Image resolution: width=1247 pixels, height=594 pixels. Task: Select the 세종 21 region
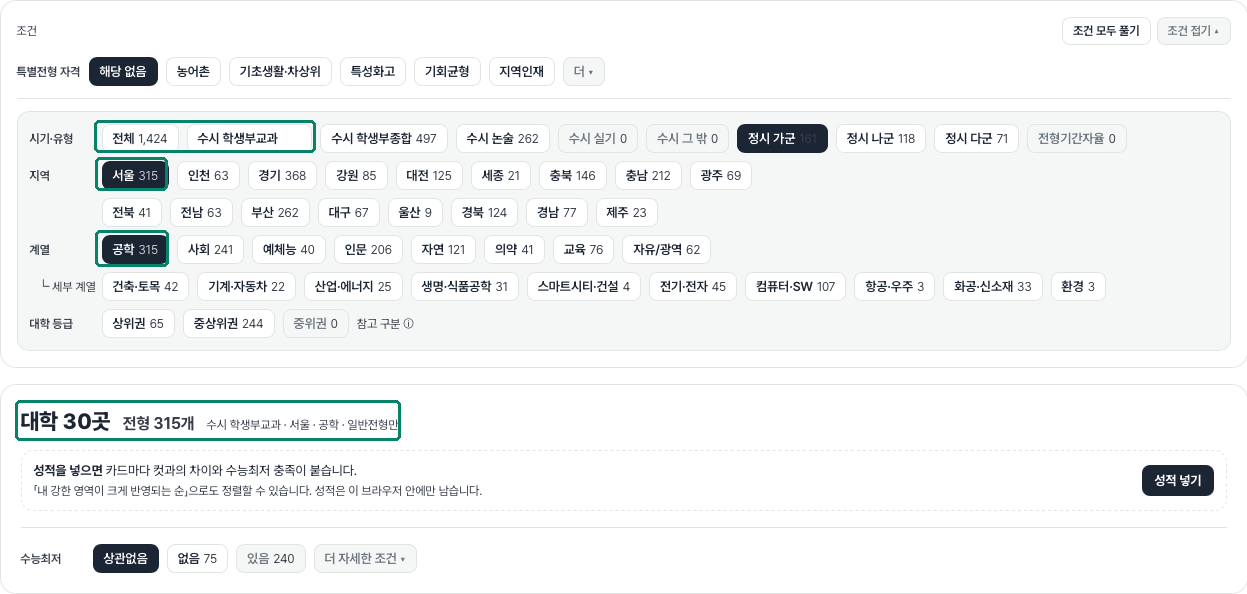pyautogui.click(x=501, y=176)
